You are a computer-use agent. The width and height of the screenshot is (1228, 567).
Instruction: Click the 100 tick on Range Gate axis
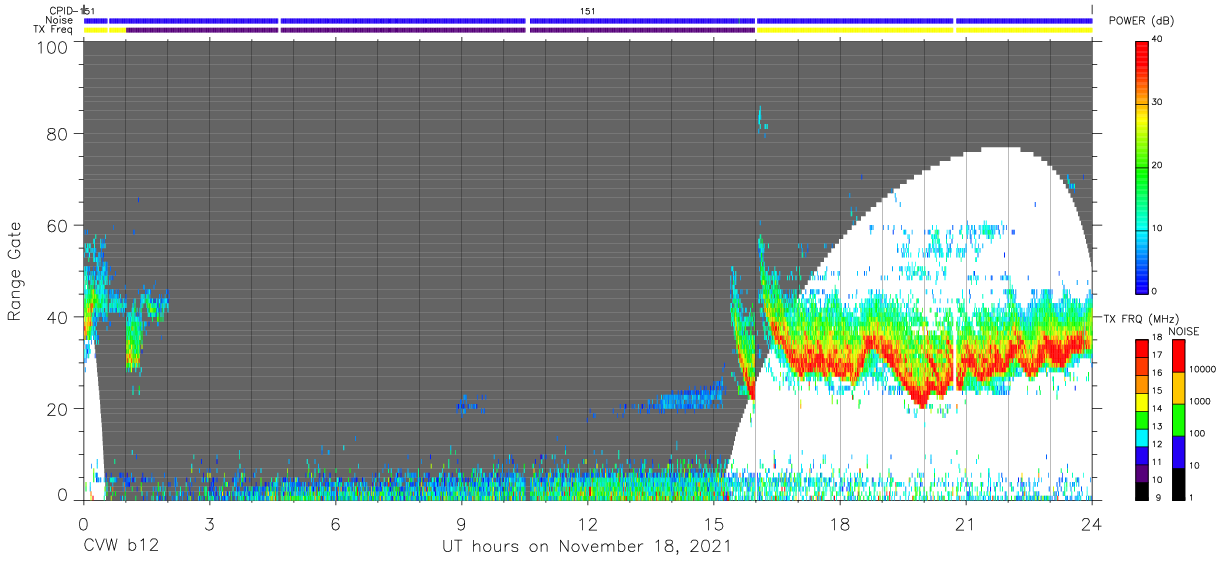coord(52,47)
